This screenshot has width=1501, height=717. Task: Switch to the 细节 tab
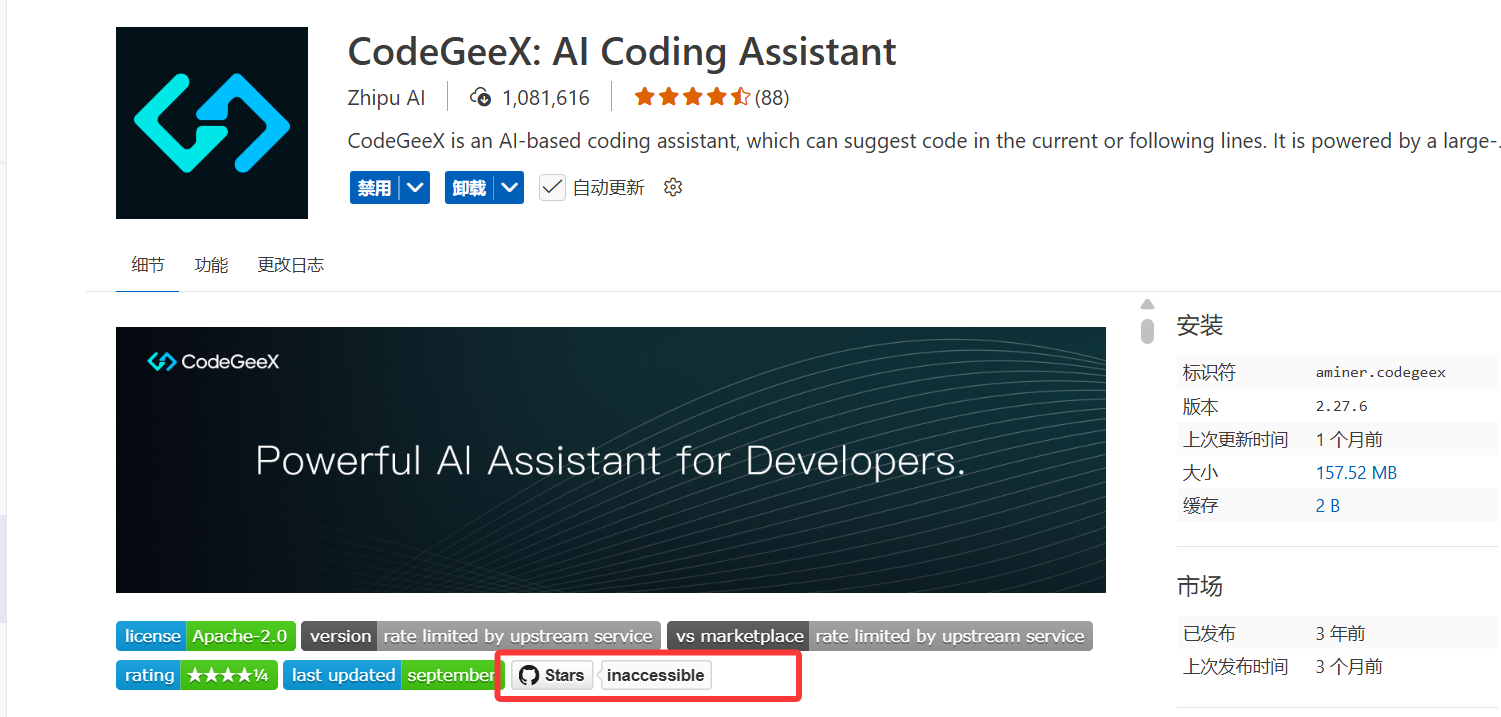click(x=148, y=265)
